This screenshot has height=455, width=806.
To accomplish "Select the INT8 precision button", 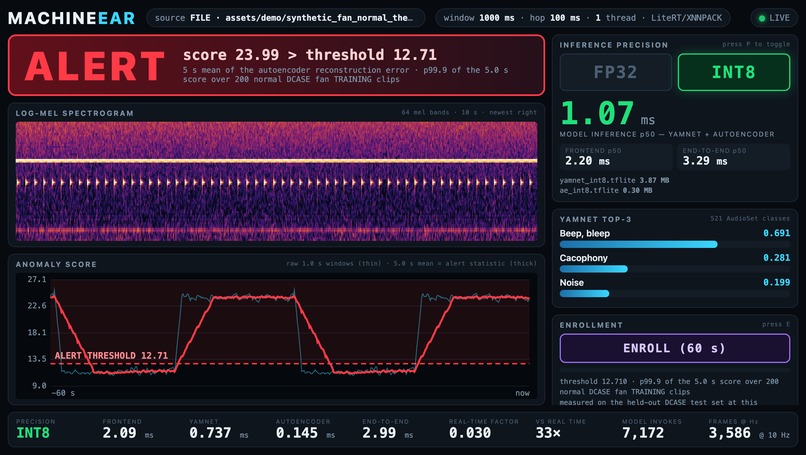I will coord(734,72).
